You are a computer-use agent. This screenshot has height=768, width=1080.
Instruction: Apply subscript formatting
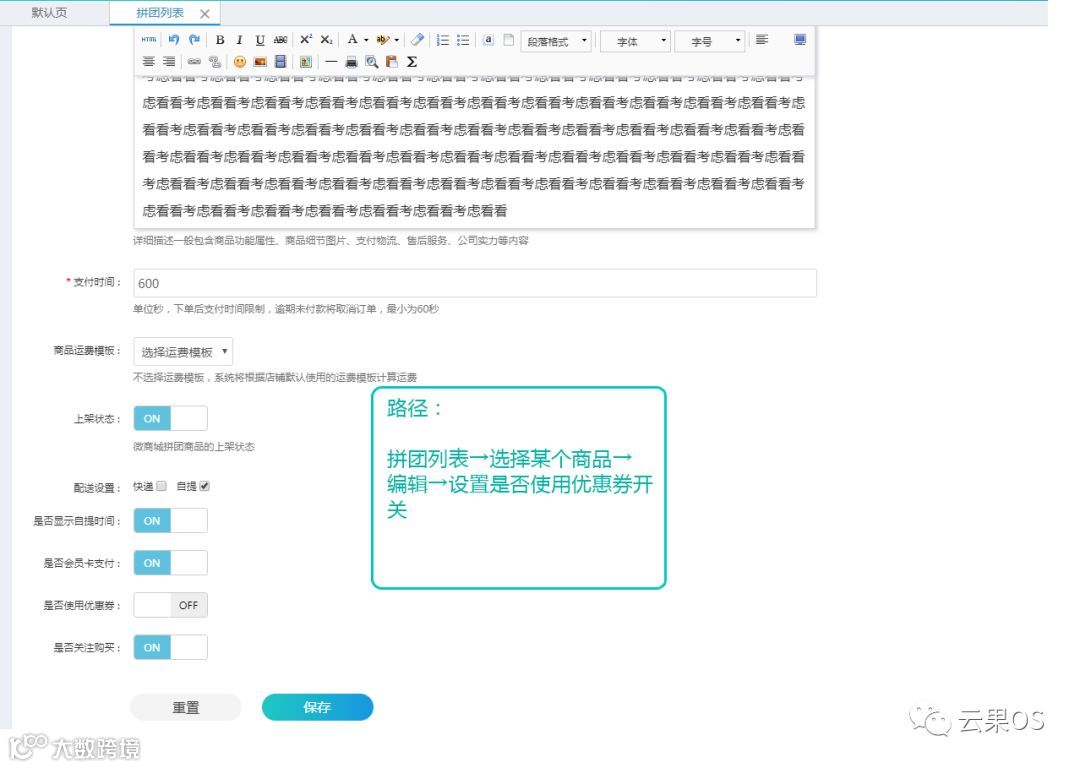[326, 40]
